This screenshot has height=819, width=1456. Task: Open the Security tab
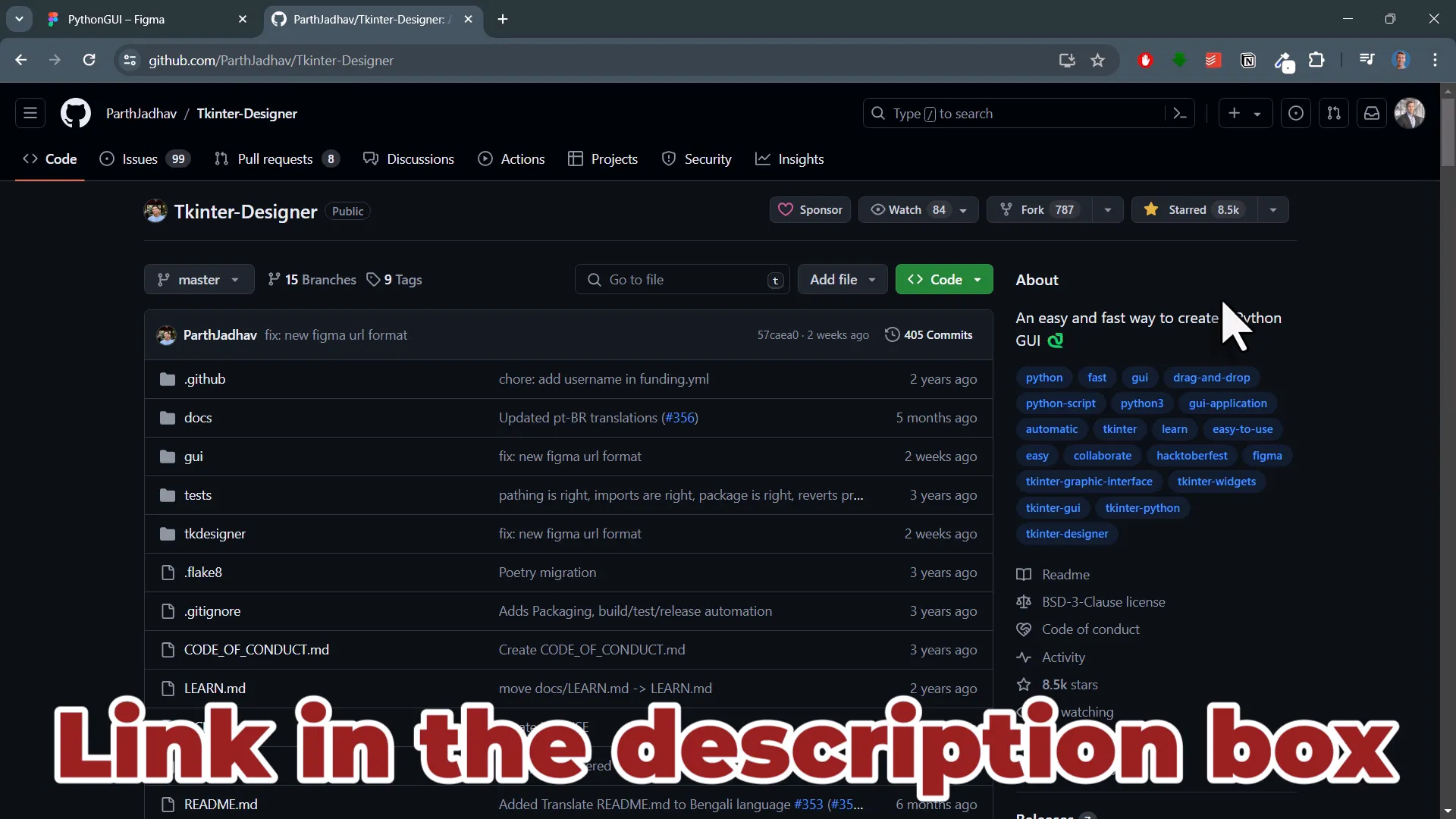pyautogui.click(x=696, y=159)
